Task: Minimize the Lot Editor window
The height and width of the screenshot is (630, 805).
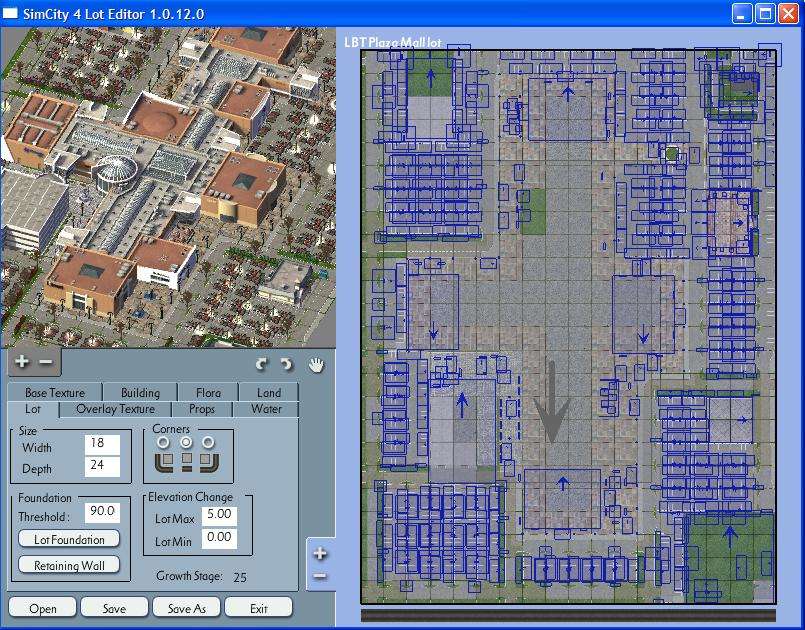Action: [x=741, y=14]
